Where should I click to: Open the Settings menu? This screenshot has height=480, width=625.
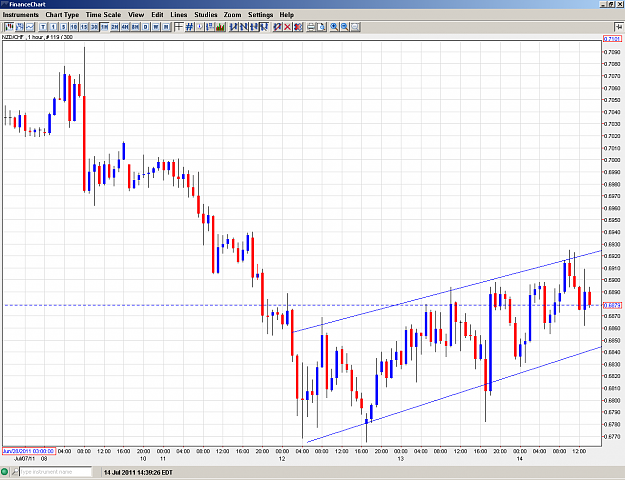(x=261, y=15)
